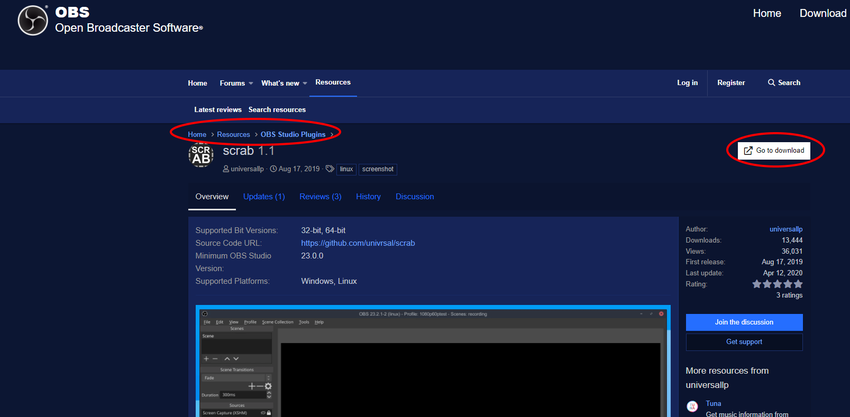This screenshot has height=417, width=850.
Task: Click the Resources breadcrumb
Action: tap(234, 134)
